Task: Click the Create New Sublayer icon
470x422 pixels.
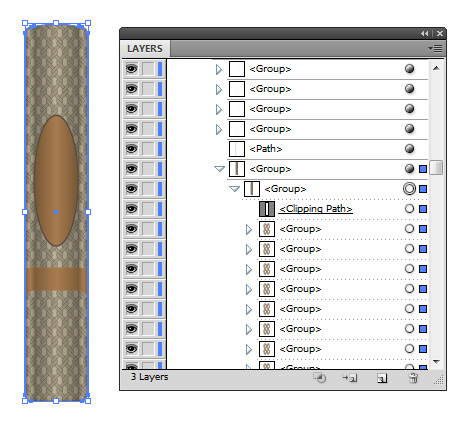Action: tap(350, 378)
